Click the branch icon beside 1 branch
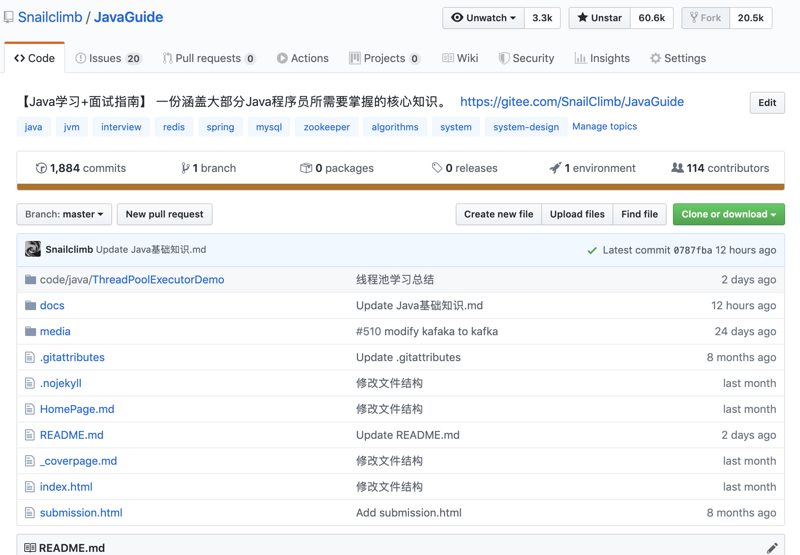The width and height of the screenshot is (800, 555). coord(185,168)
